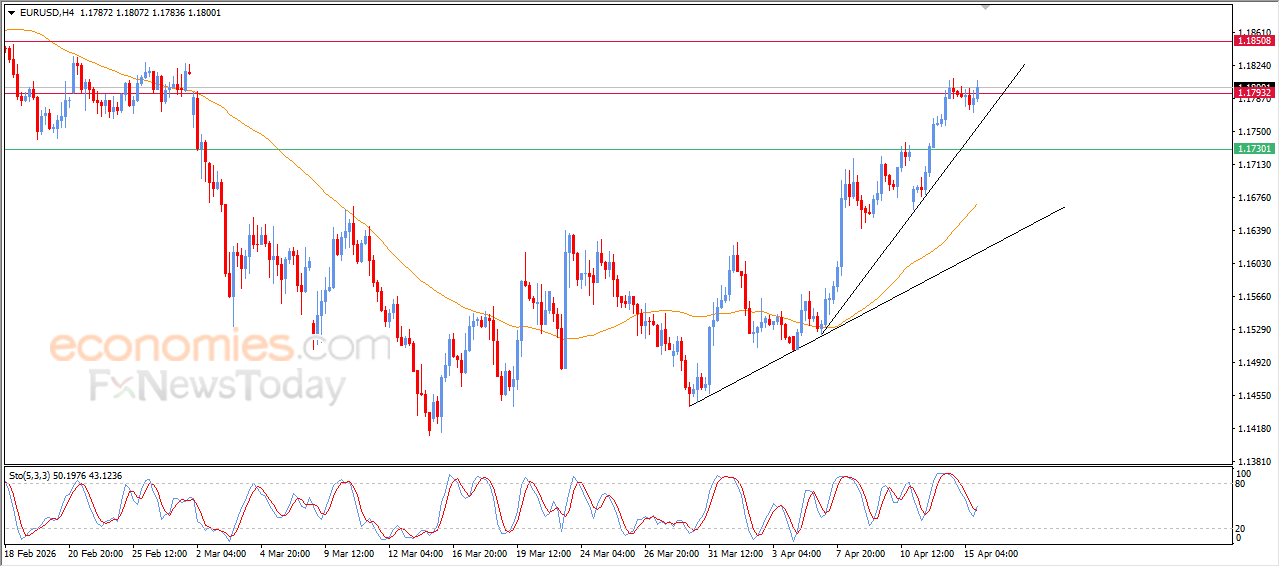Click the 15 Apr 04:00 time label
The height and width of the screenshot is (567, 1280).
pyautogui.click(x=990, y=553)
